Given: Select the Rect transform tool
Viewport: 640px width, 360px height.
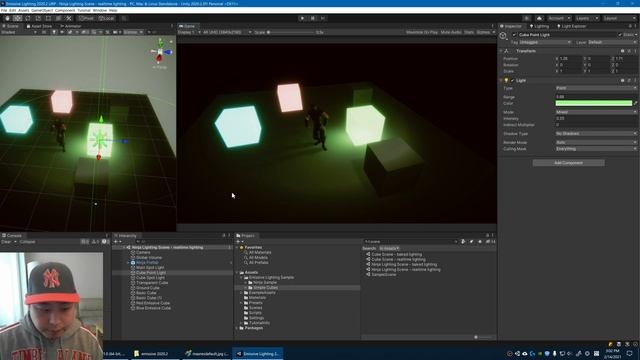Looking at the screenshot, I should (x=48, y=18).
